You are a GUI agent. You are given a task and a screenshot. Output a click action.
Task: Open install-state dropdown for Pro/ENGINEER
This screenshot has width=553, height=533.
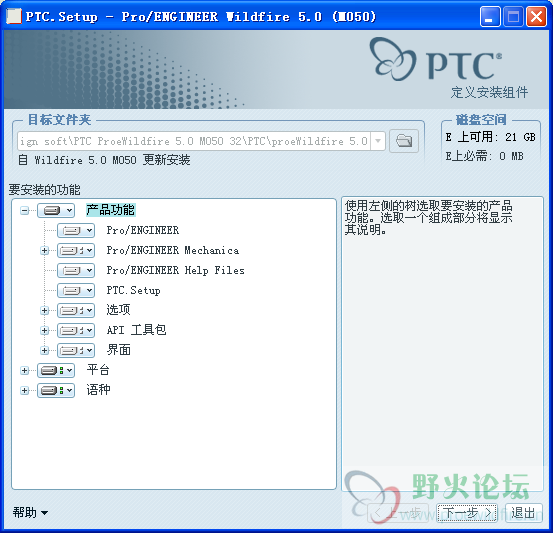coord(76,231)
